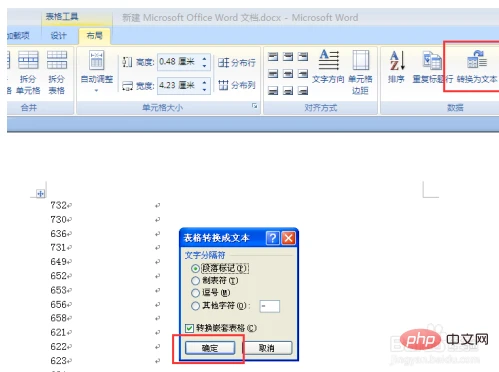
Task: Open the cell size dialog launcher
Action: point(255,106)
